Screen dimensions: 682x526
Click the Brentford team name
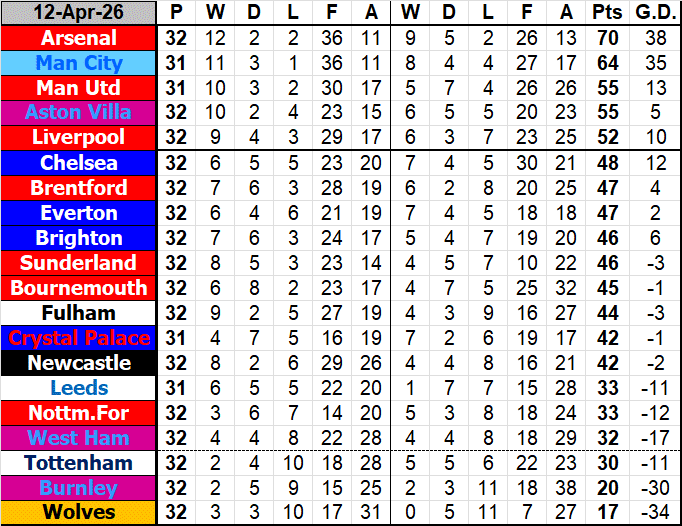point(79,188)
